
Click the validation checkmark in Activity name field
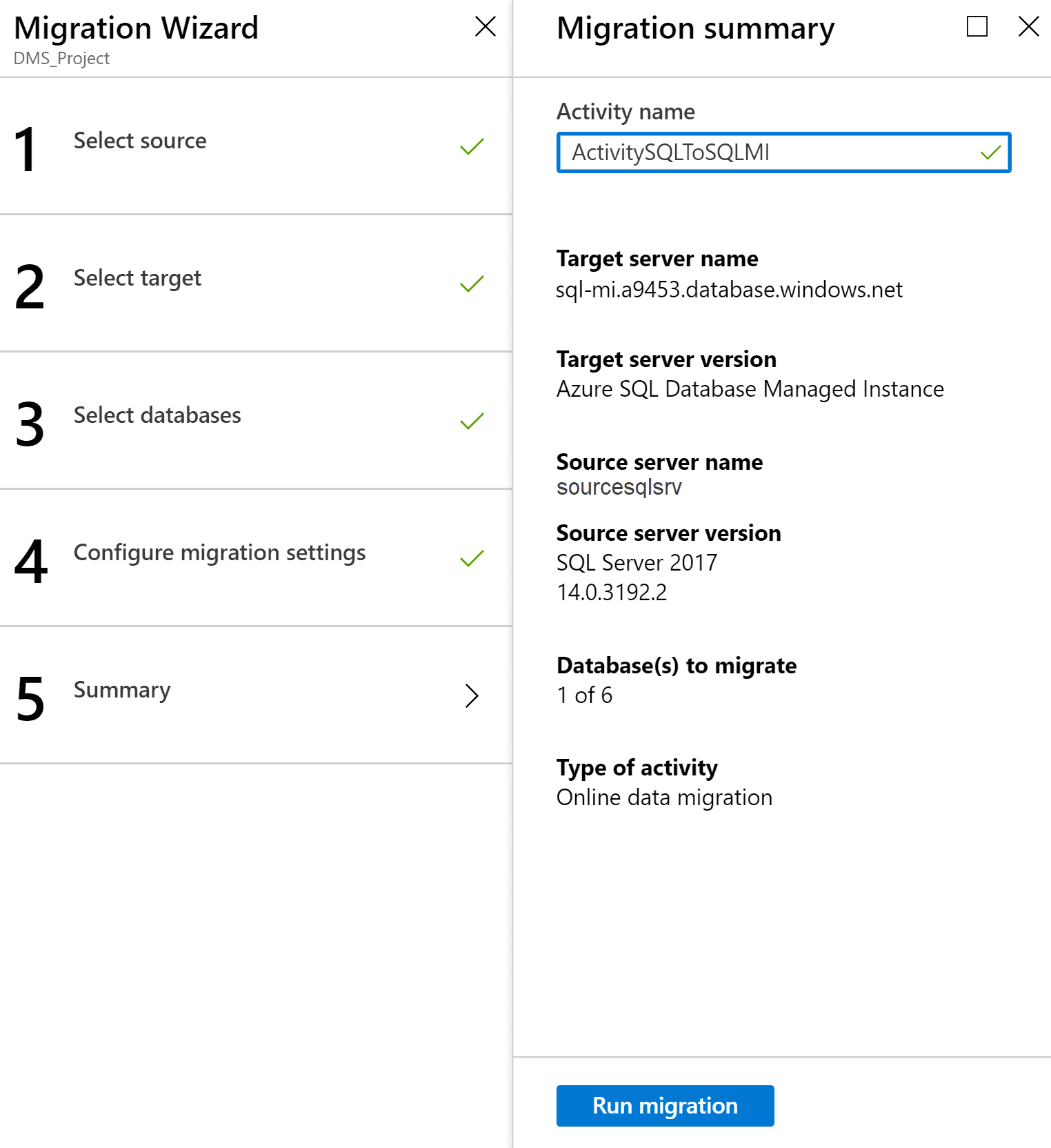[990, 152]
